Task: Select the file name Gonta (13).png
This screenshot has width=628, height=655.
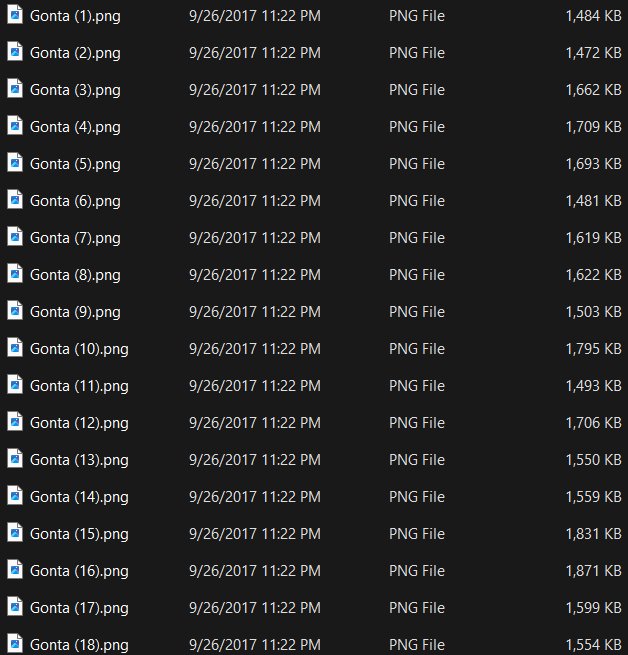Action: pyautogui.click(x=79, y=460)
